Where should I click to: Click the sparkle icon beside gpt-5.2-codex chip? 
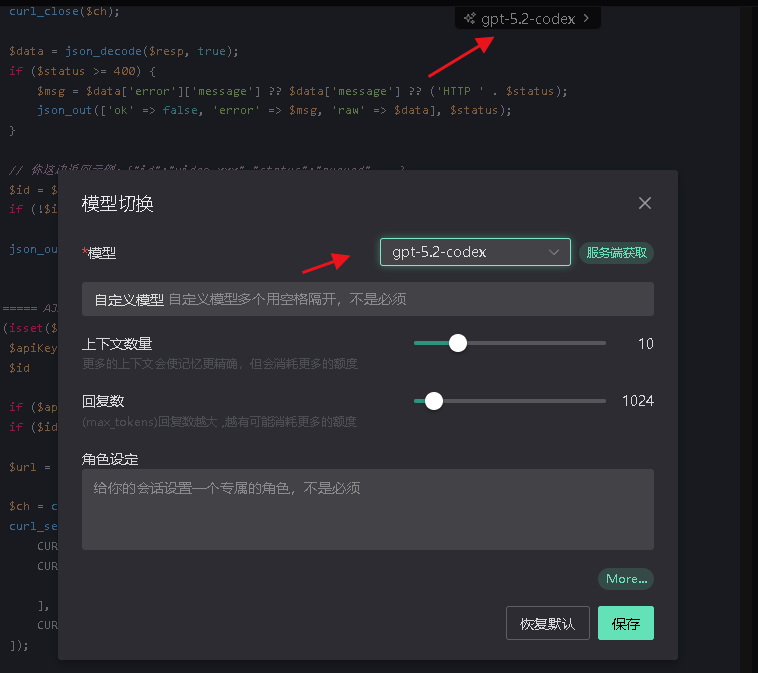[x=470, y=18]
